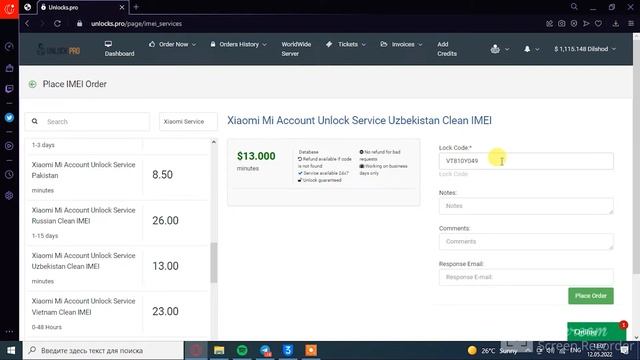Click the 8.50 price cell

pos(162,175)
